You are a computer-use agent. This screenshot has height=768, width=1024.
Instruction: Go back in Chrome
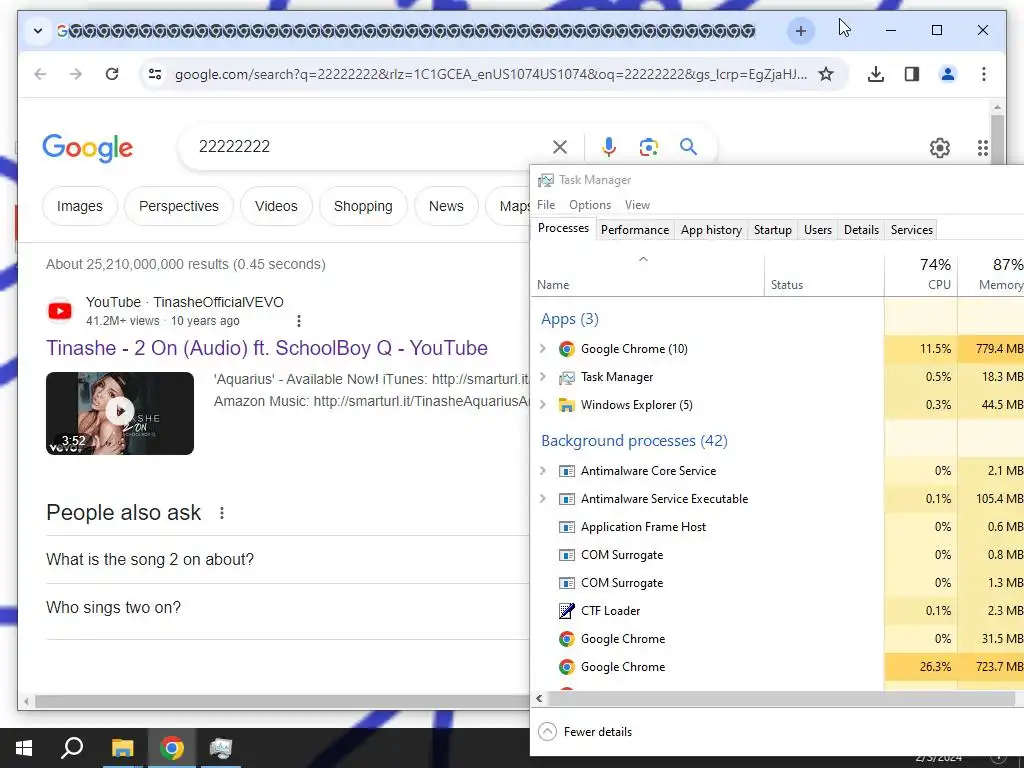coord(40,74)
